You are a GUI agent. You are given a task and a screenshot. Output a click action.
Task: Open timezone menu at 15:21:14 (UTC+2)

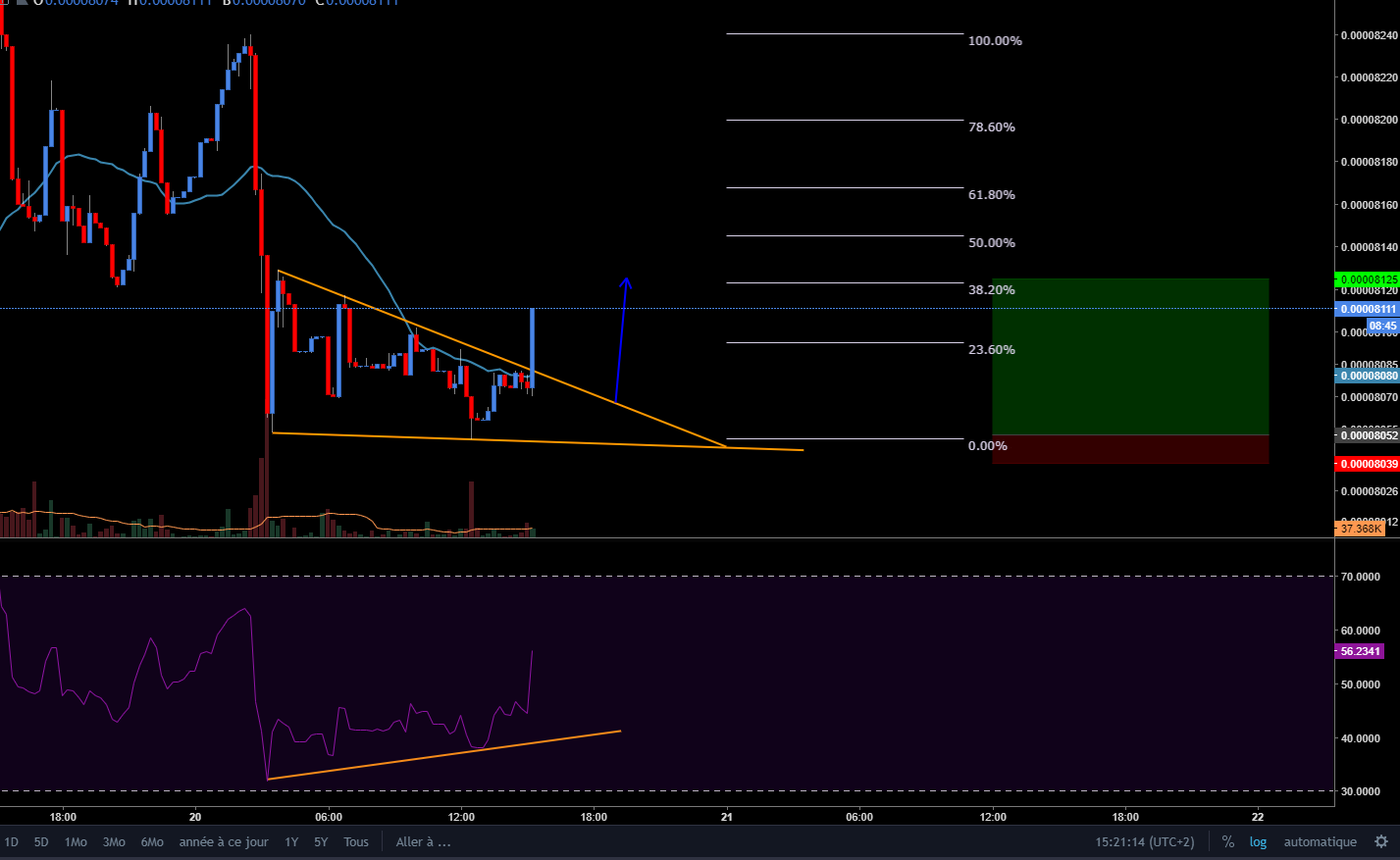pos(1145,841)
